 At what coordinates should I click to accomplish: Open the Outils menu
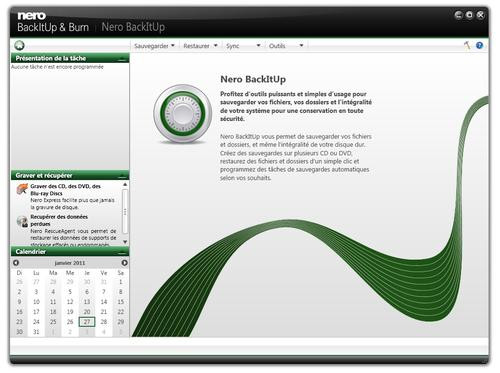(286, 46)
